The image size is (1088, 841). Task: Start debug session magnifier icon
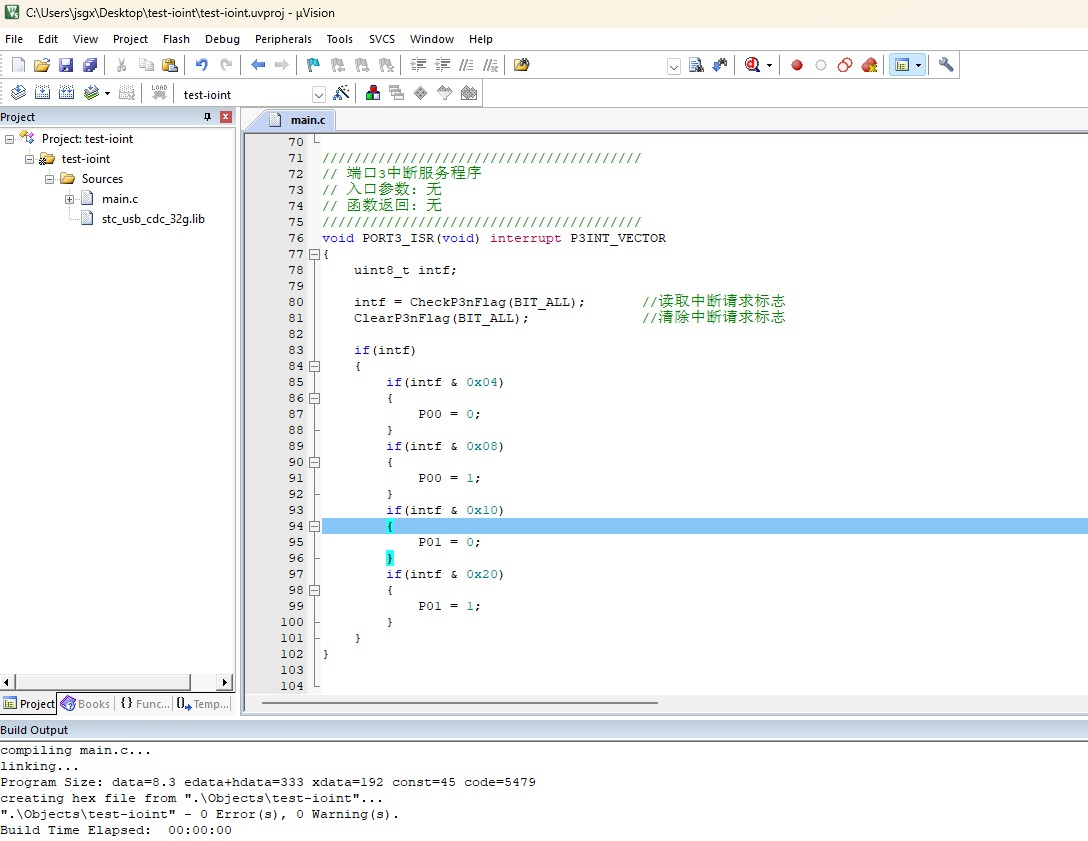(752, 65)
